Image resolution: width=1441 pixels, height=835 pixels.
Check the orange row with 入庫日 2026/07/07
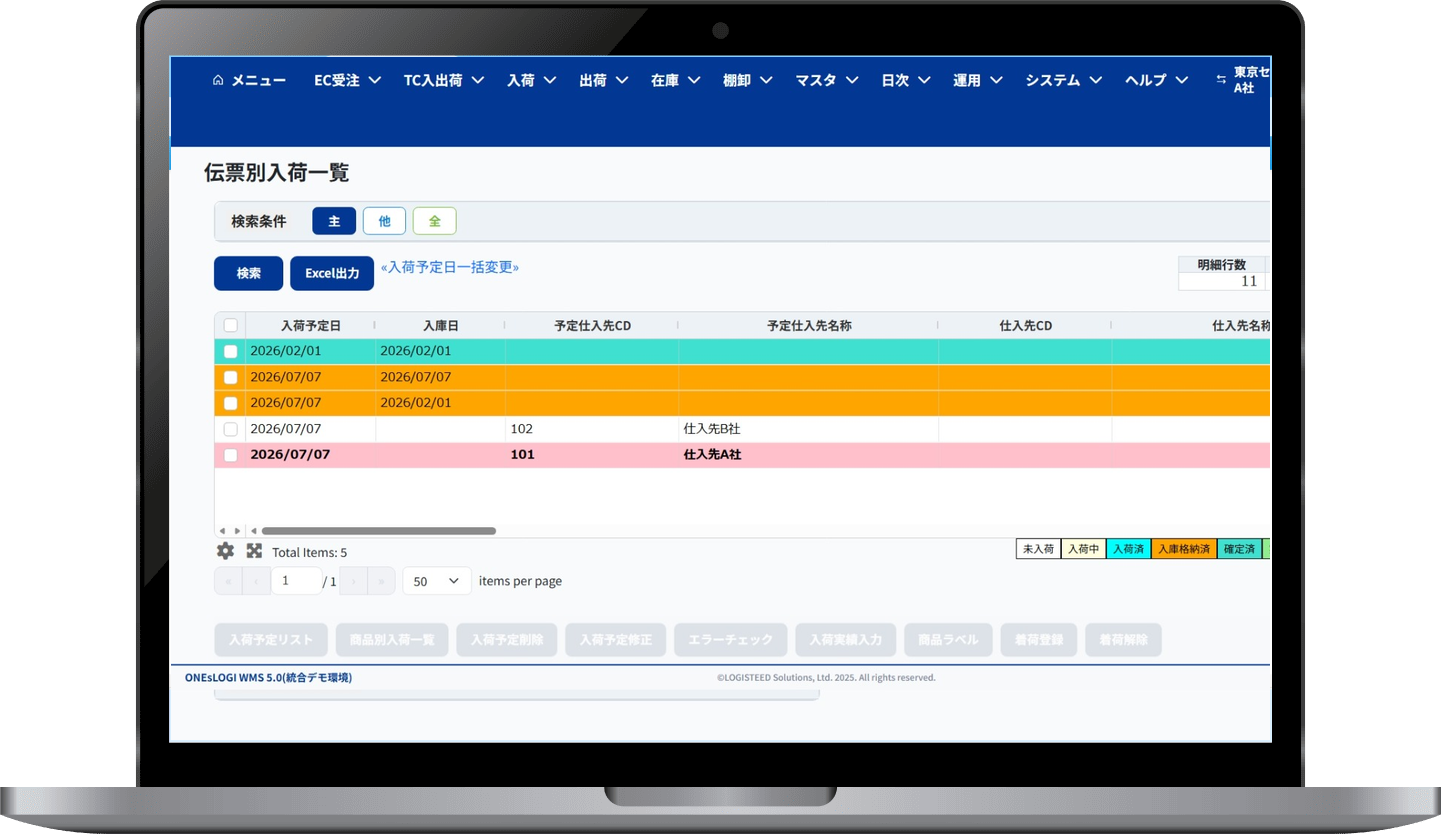point(231,377)
